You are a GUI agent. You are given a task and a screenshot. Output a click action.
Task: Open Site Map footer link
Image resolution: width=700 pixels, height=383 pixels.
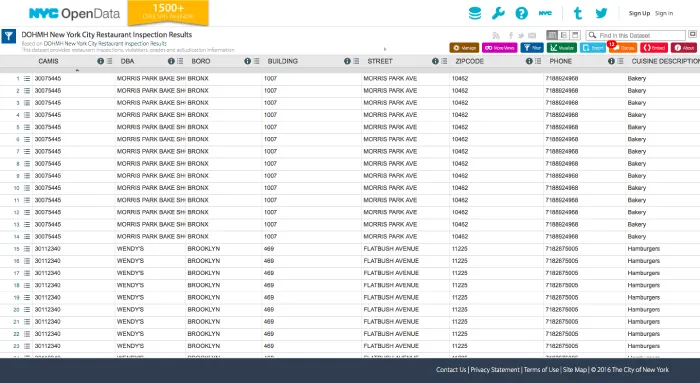point(575,370)
